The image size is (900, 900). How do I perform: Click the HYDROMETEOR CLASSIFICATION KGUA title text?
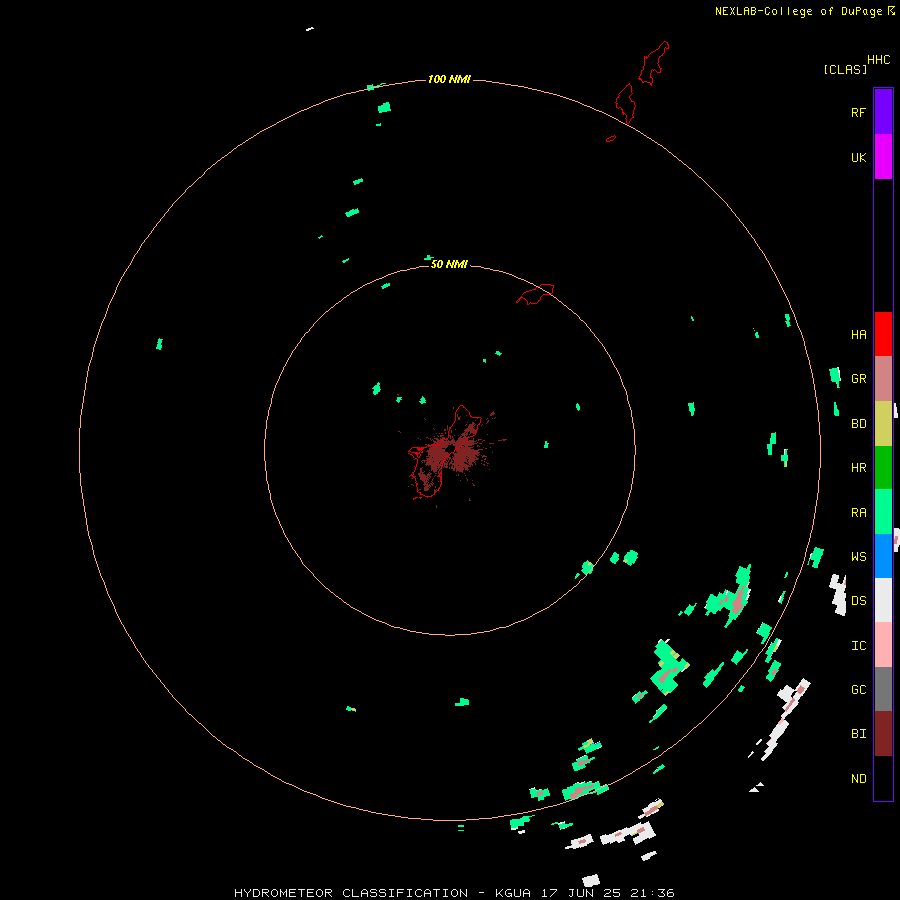454,893
